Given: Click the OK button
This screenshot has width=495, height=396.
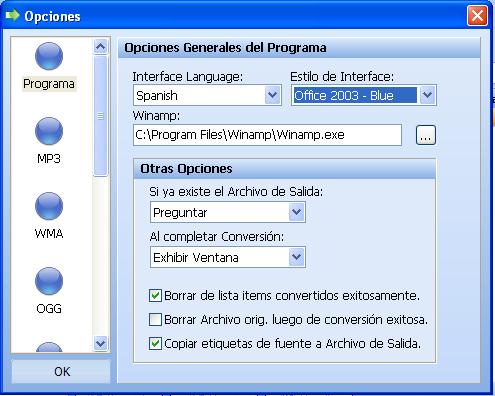Looking at the screenshot, I should 61,371.
